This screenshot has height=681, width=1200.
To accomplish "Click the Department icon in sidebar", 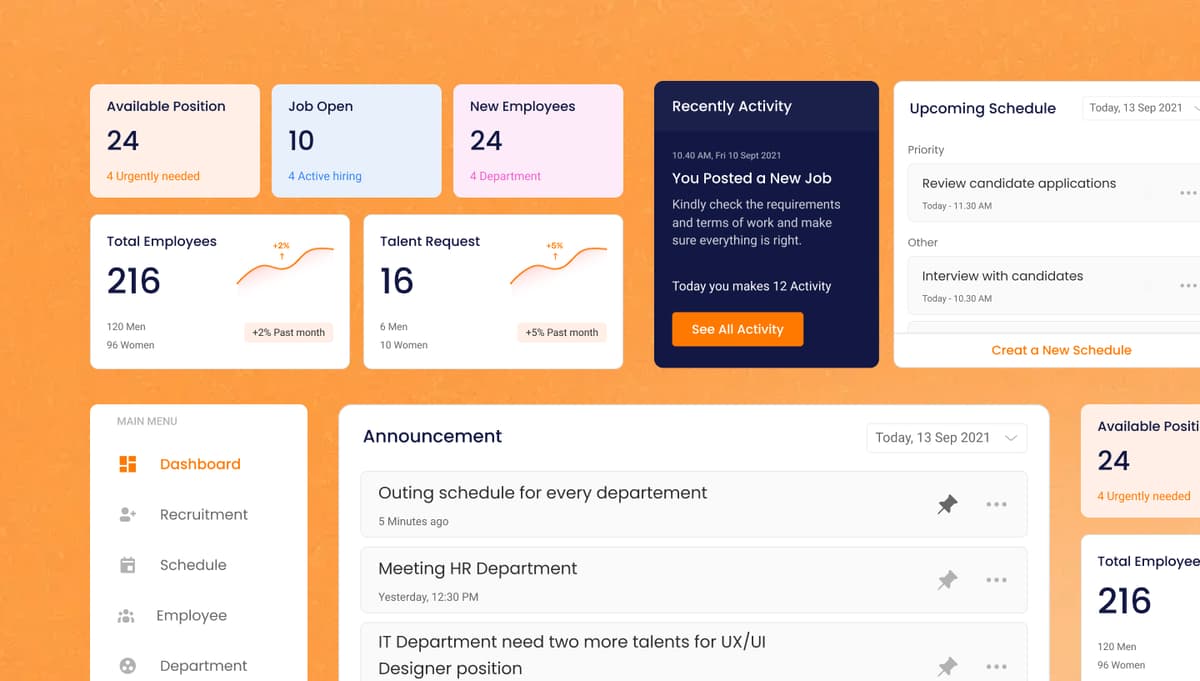I will pyautogui.click(x=127, y=666).
